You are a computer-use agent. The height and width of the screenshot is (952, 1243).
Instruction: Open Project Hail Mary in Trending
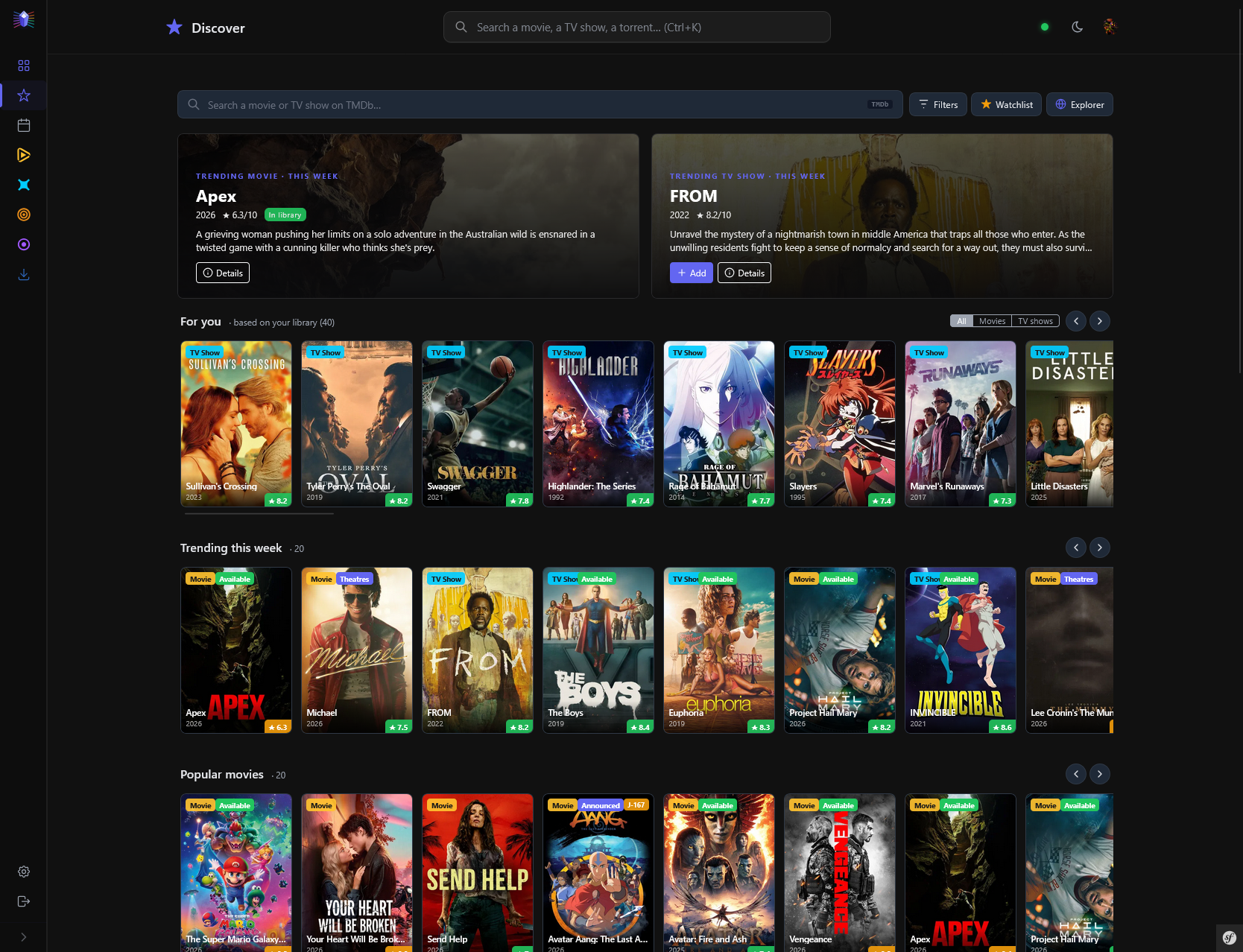click(840, 650)
